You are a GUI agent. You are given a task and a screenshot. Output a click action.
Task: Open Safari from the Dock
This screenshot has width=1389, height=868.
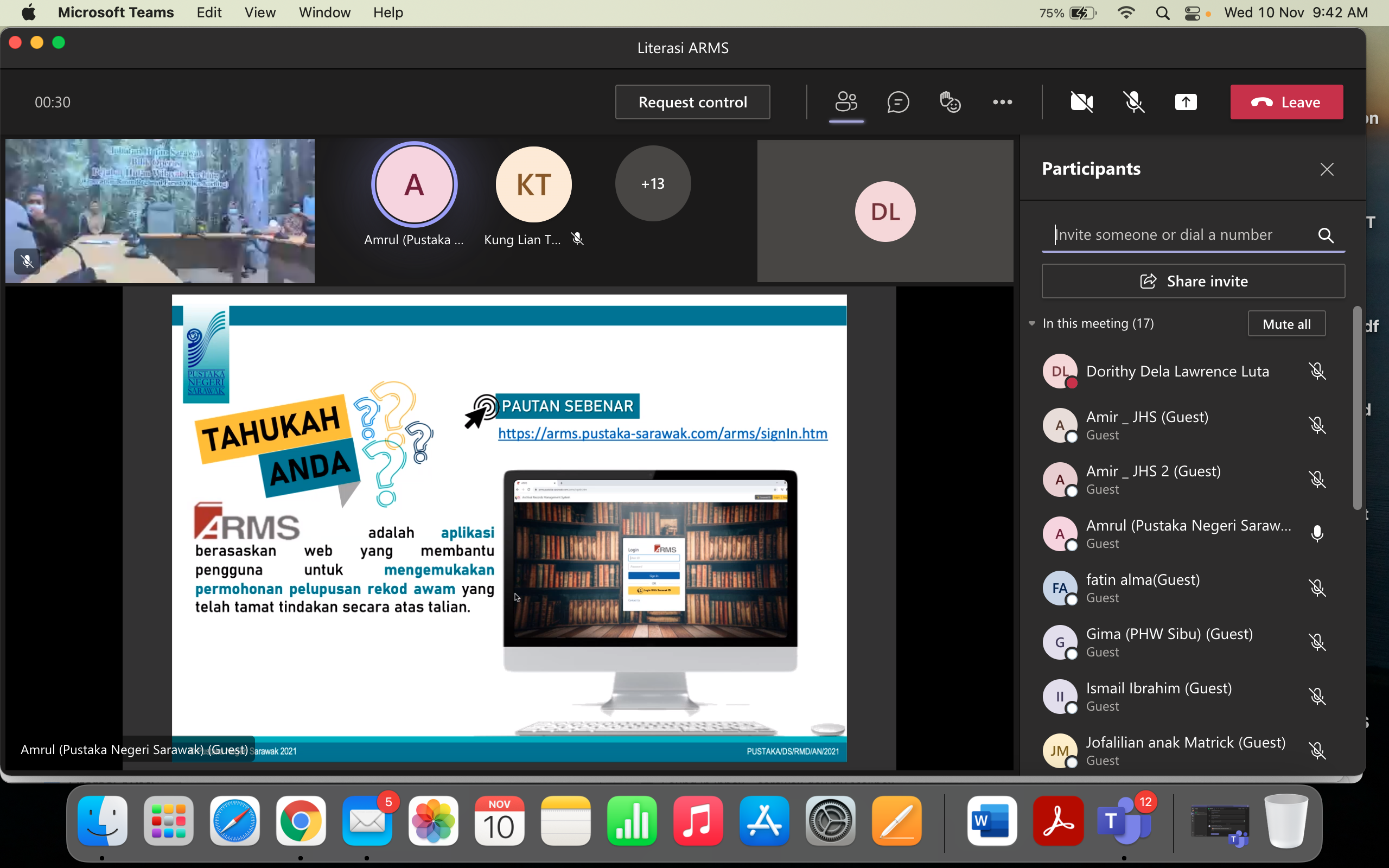tap(234, 821)
